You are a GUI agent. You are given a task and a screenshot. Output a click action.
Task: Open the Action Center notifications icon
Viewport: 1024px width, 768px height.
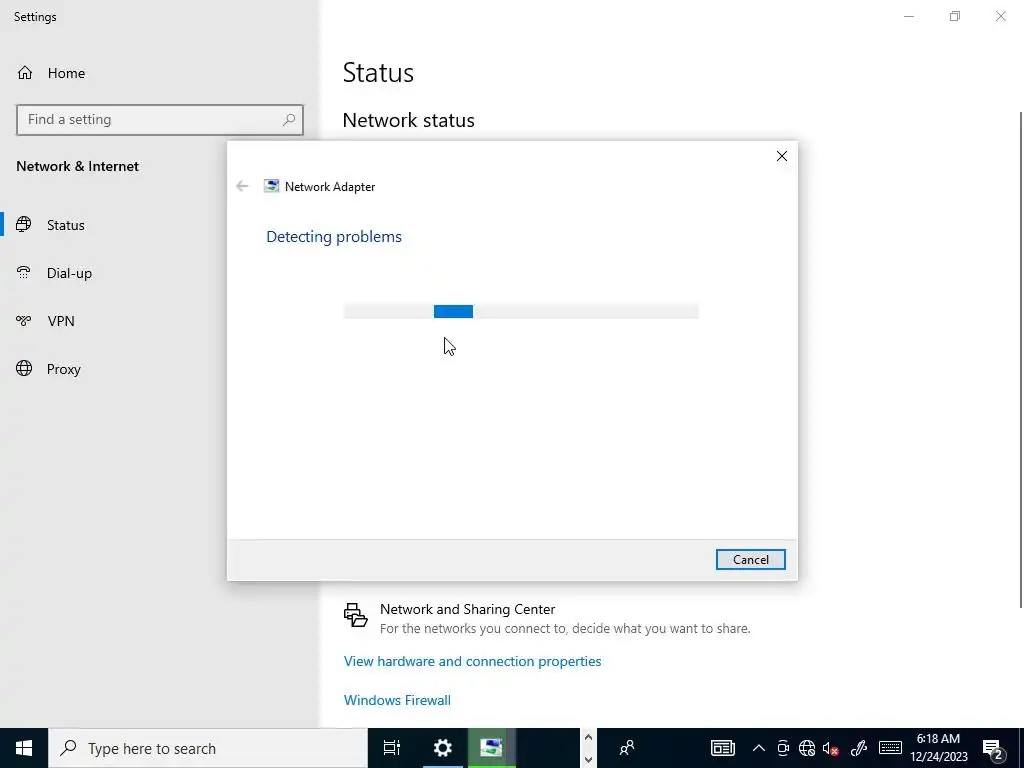coord(993,749)
